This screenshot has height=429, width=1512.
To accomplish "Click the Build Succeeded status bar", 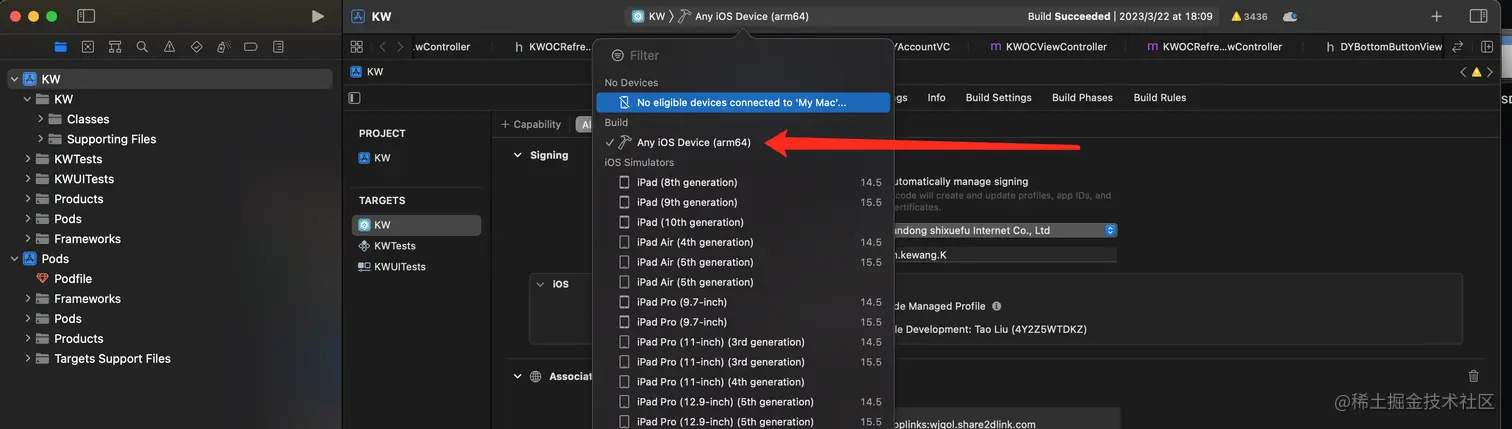I will (1120, 17).
